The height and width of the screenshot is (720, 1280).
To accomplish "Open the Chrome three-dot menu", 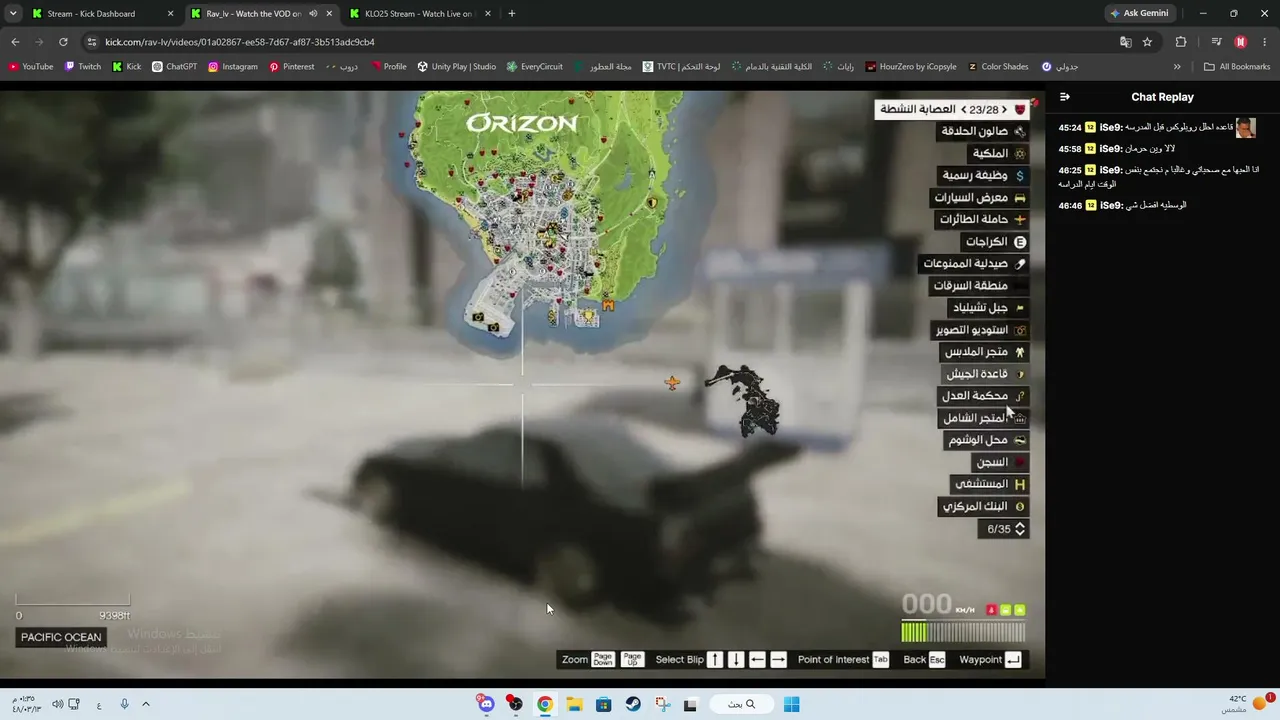I will pyautogui.click(x=1264, y=42).
